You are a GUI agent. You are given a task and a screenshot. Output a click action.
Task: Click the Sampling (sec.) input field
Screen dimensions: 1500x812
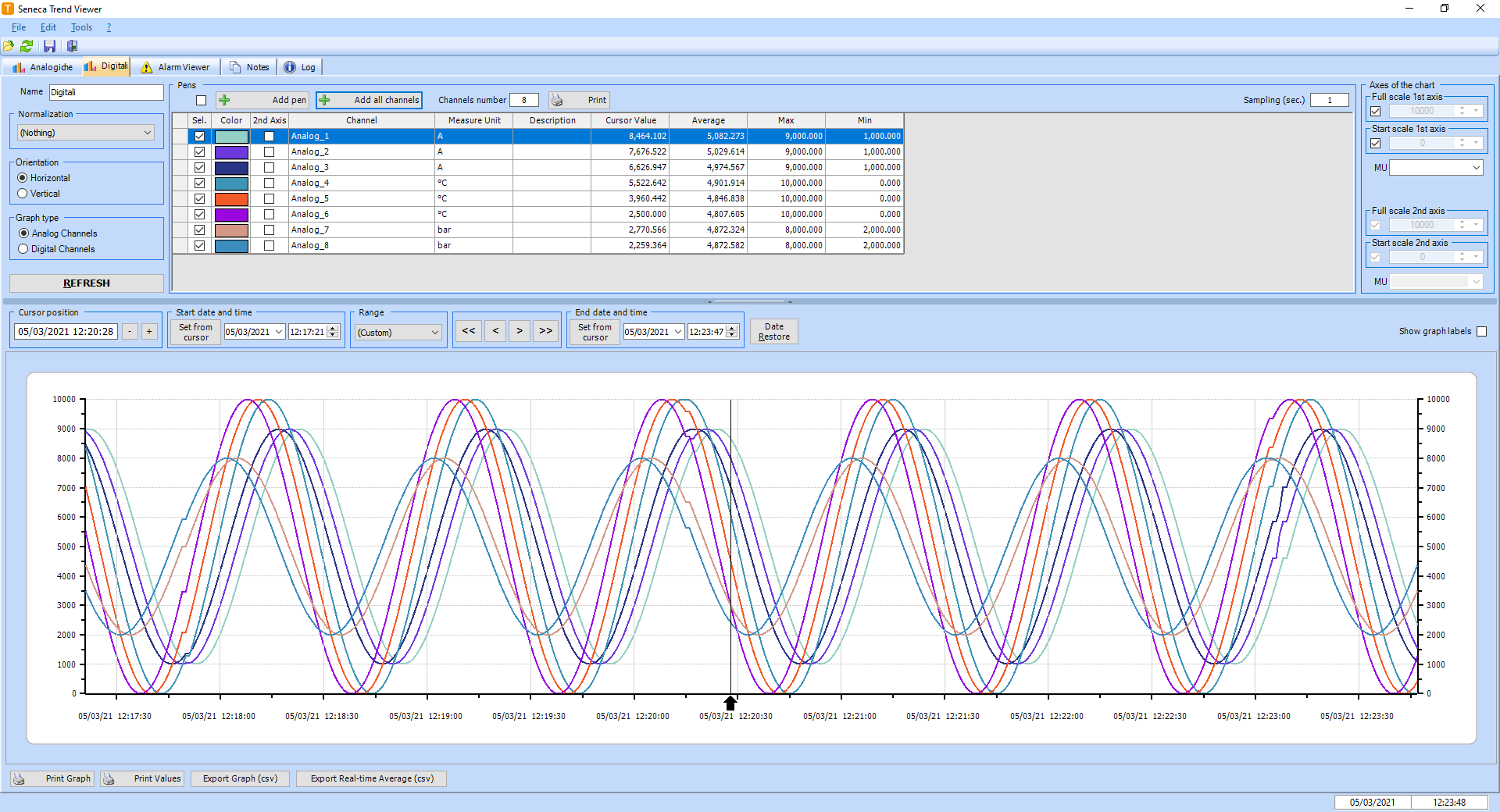pos(1329,100)
